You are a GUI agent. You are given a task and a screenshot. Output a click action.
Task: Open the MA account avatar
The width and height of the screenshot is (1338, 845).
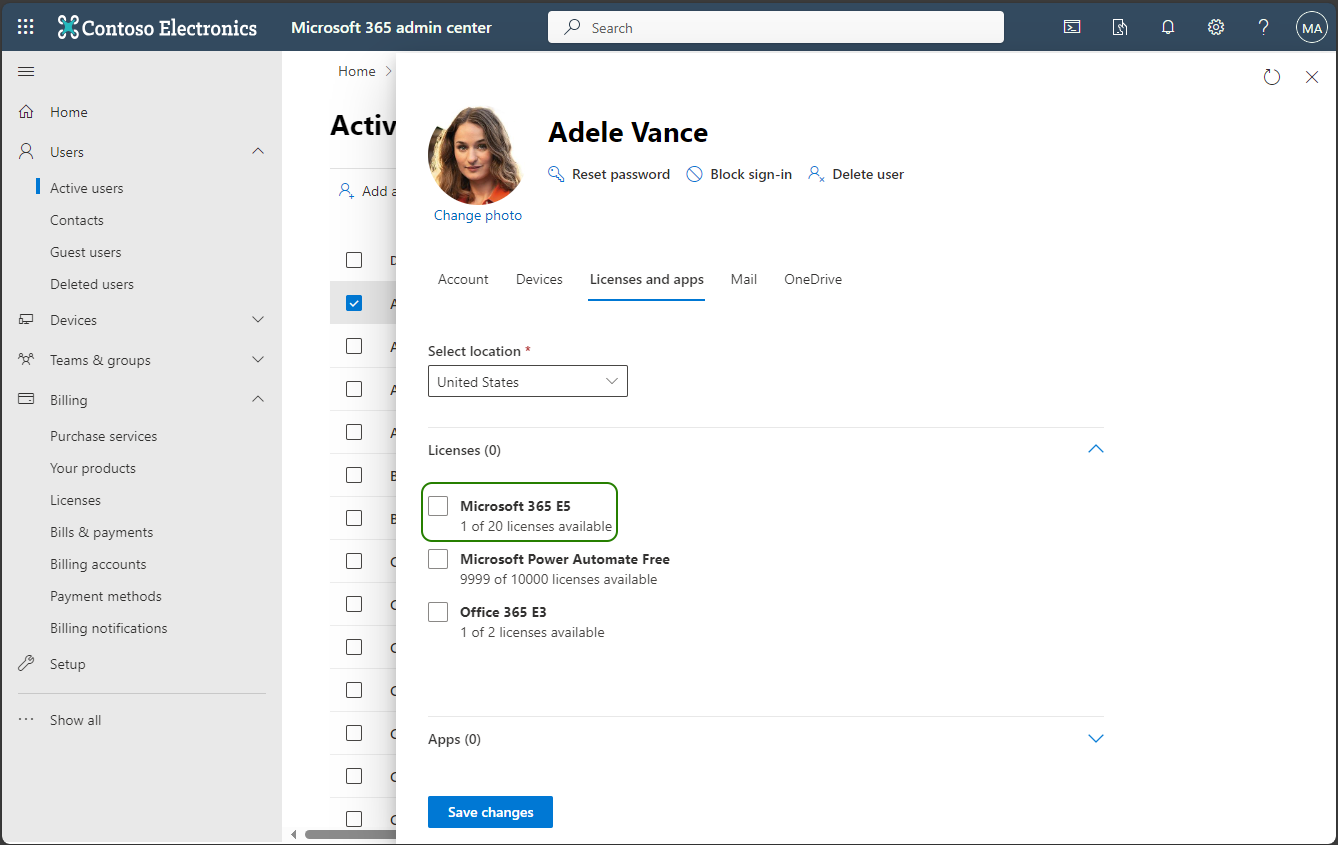1311,27
